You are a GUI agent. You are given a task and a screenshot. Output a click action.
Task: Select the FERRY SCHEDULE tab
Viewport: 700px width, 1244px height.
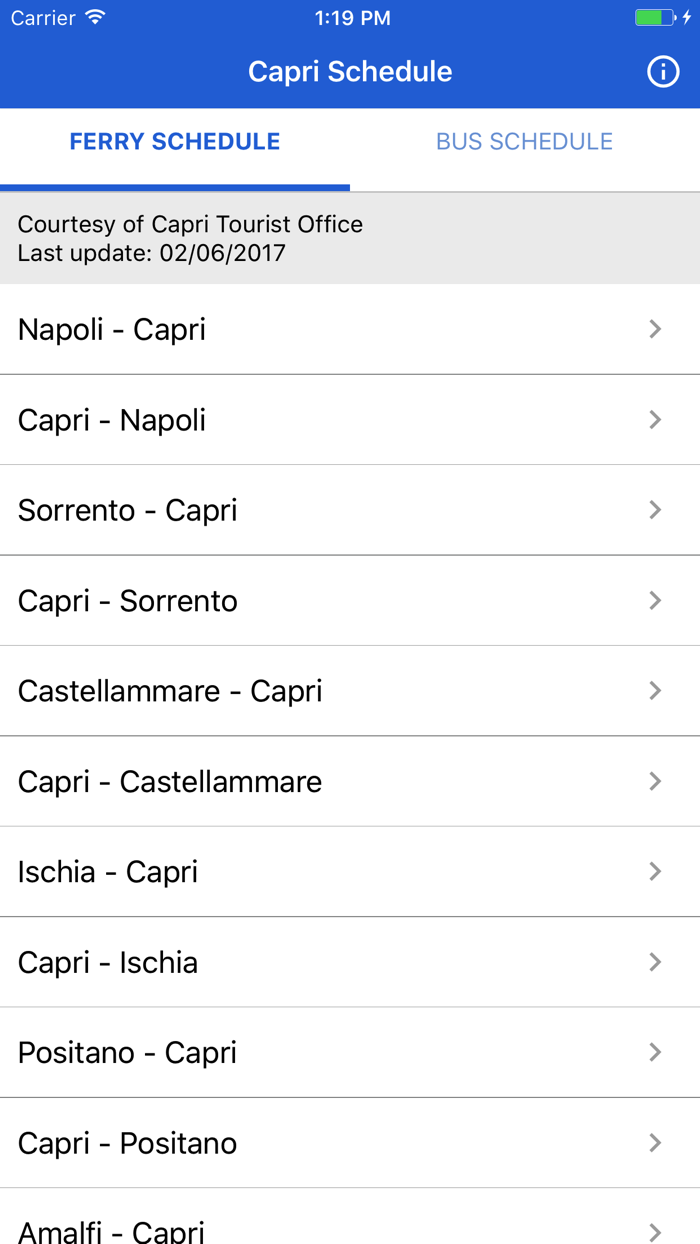click(x=174, y=141)
